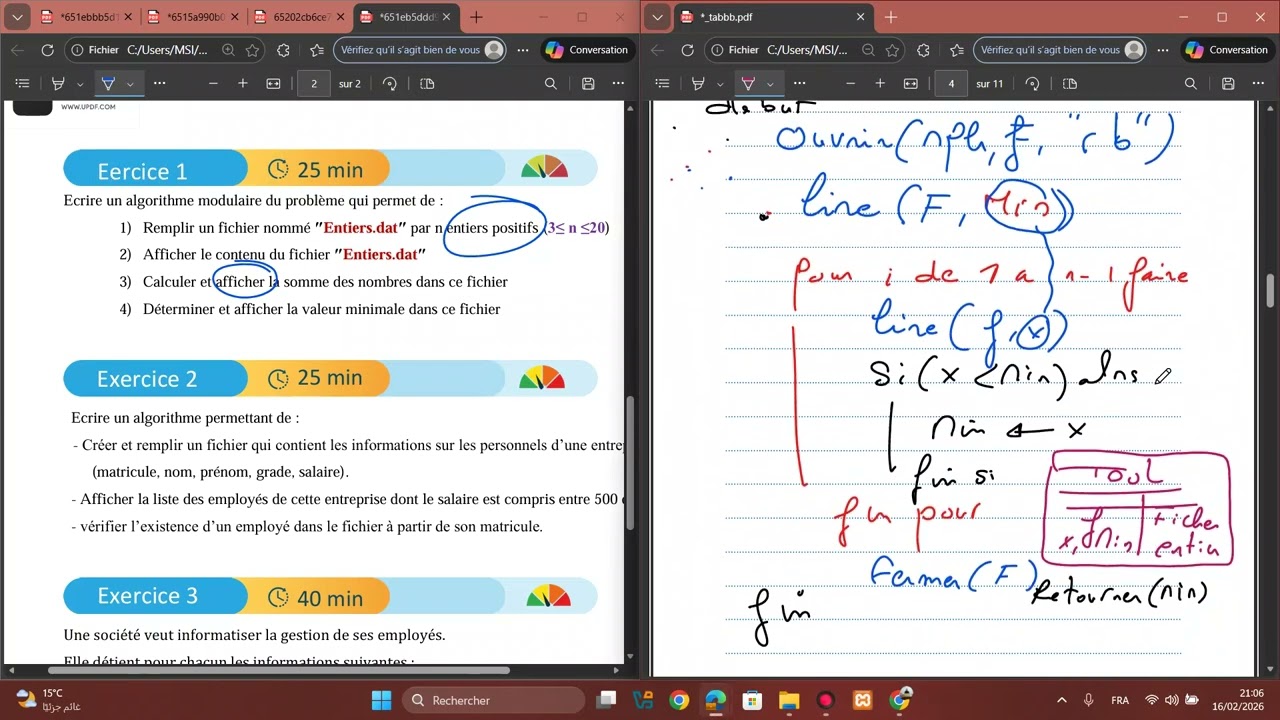Open tab actions menu in right browser window
Viewport: 1280px width, 720px height.
coord(657,17)
